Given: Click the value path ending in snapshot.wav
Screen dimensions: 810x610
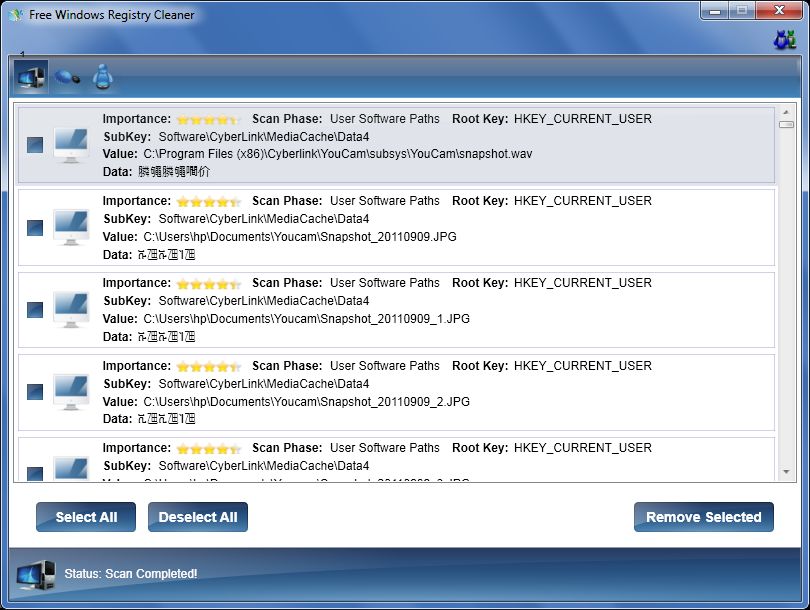Looking at the screenshot, I should [x=337, y=154].
